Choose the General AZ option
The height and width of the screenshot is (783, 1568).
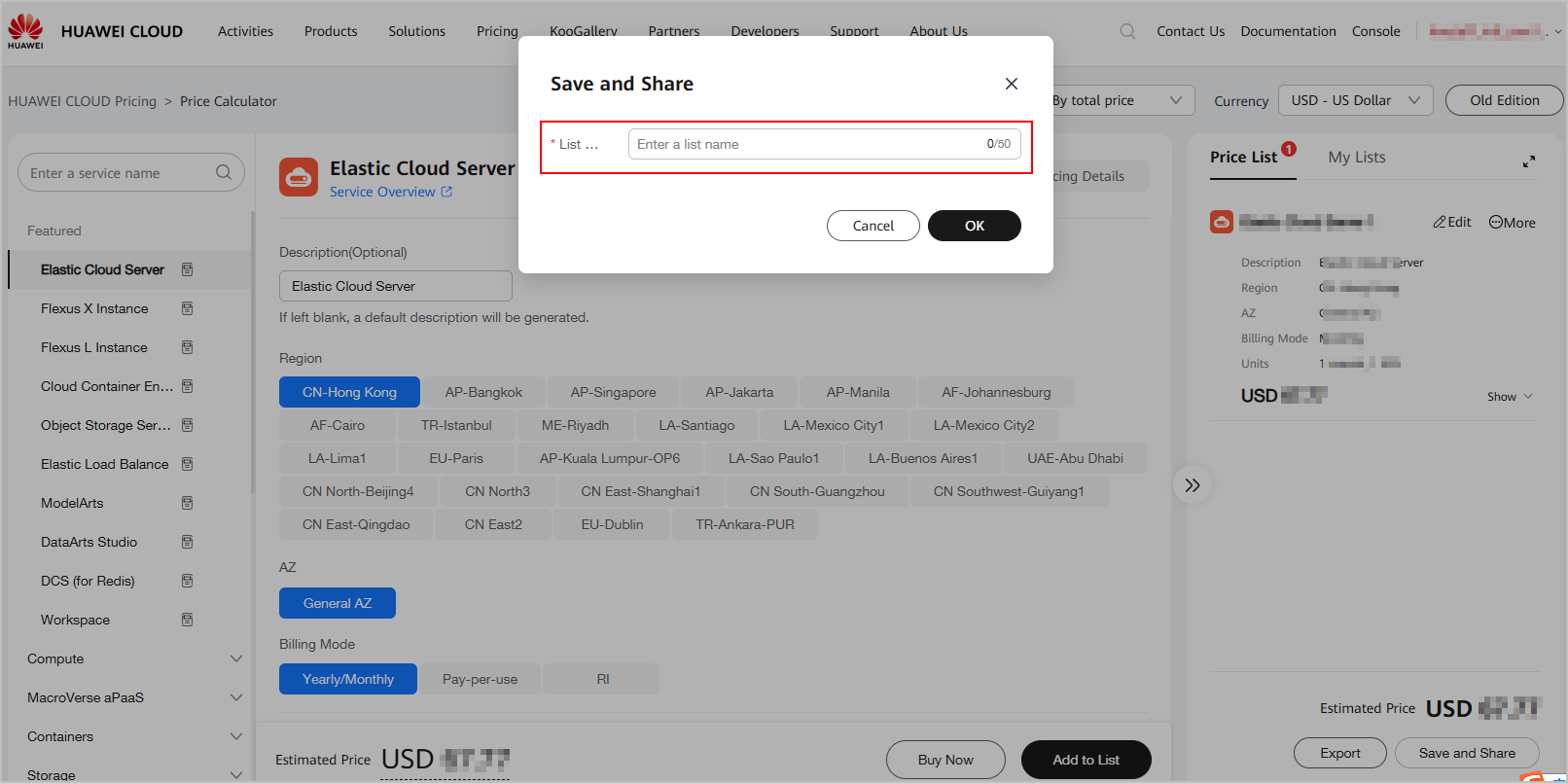(x=338, y=603)
